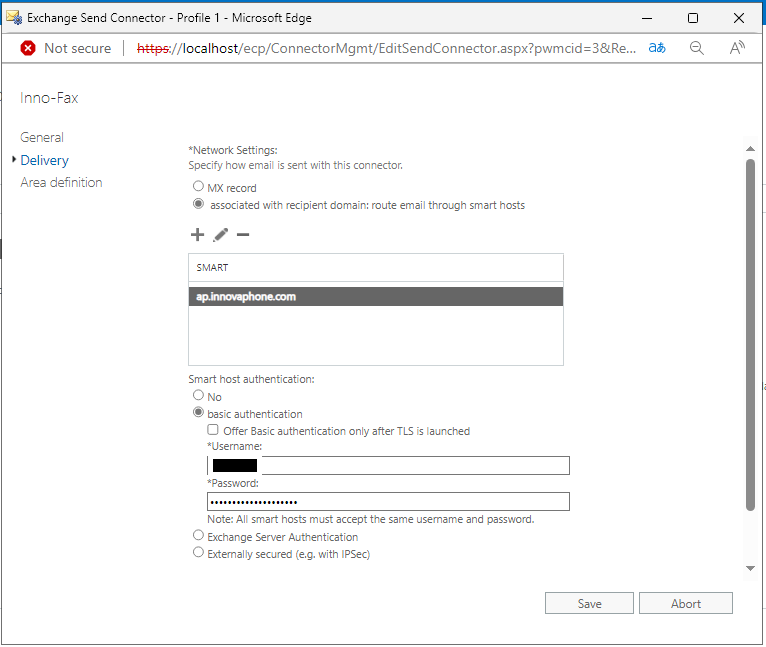Open the Delivery section
This screenshot has height=647, width=766.
click(44, 160)
